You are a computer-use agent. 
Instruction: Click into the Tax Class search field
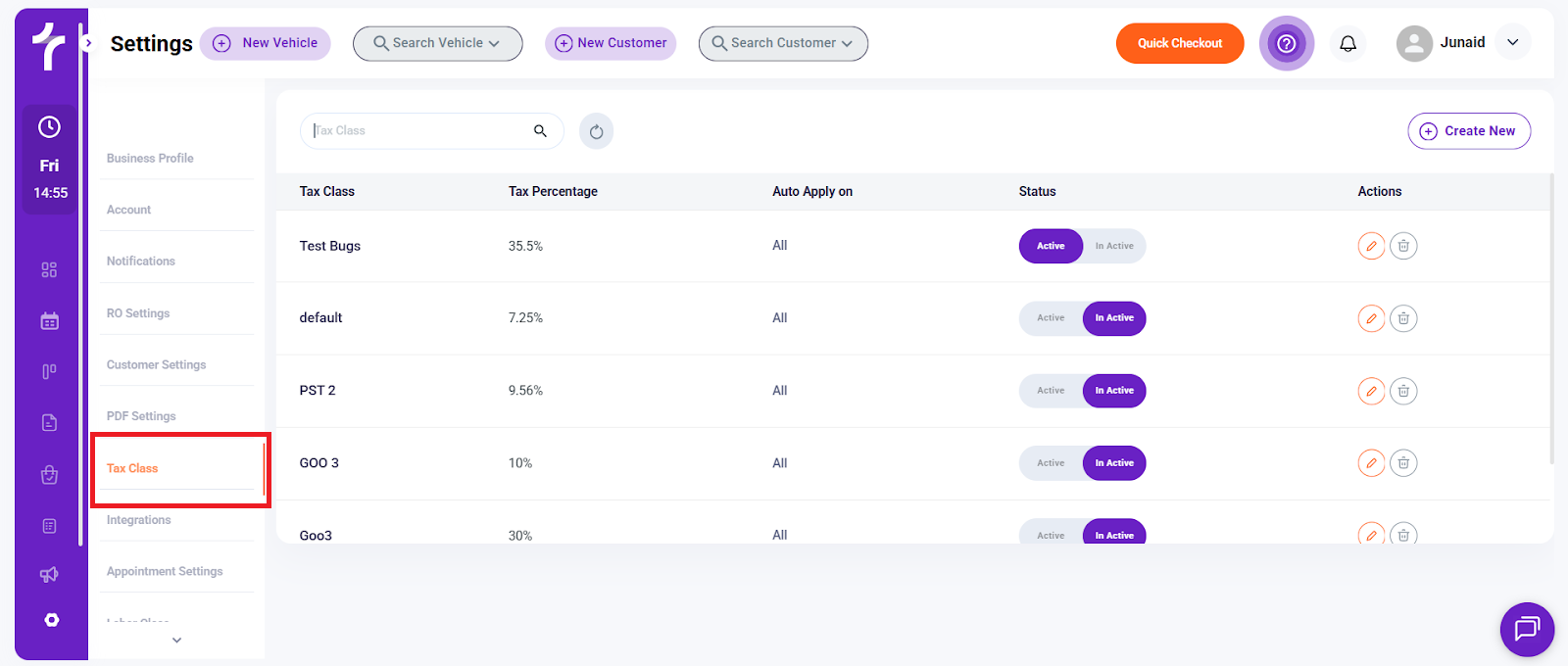click(x=421, y=131)
